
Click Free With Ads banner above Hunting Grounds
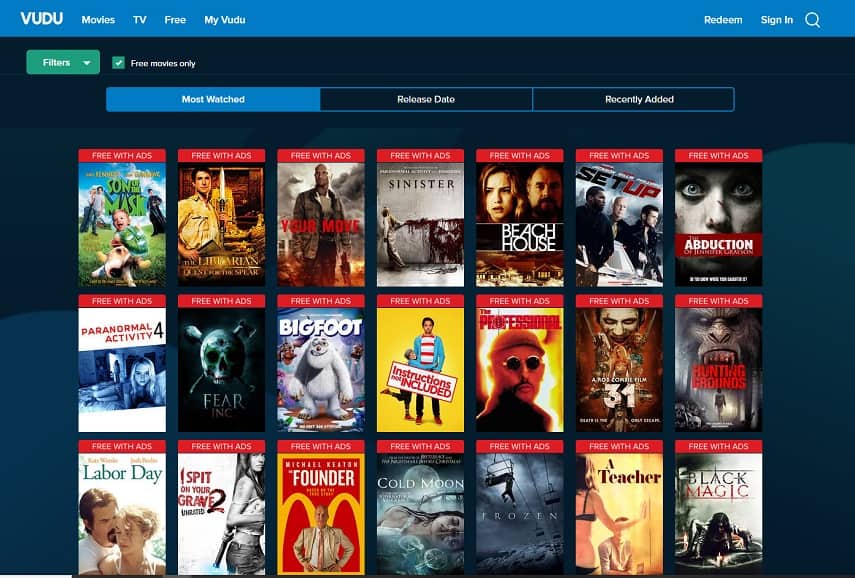click(719, 301)
